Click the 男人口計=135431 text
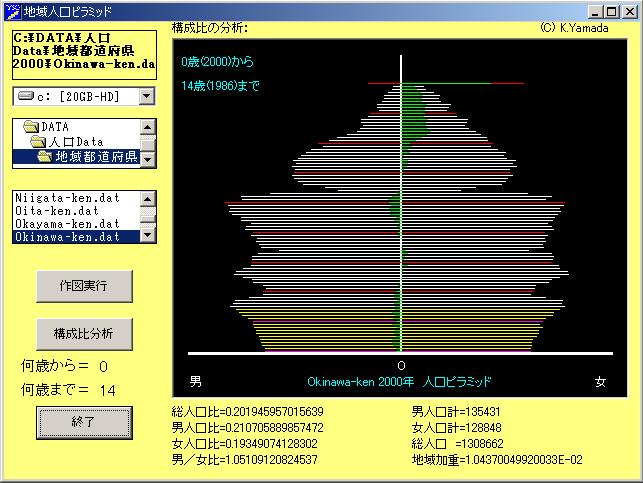 pos(456,412)
